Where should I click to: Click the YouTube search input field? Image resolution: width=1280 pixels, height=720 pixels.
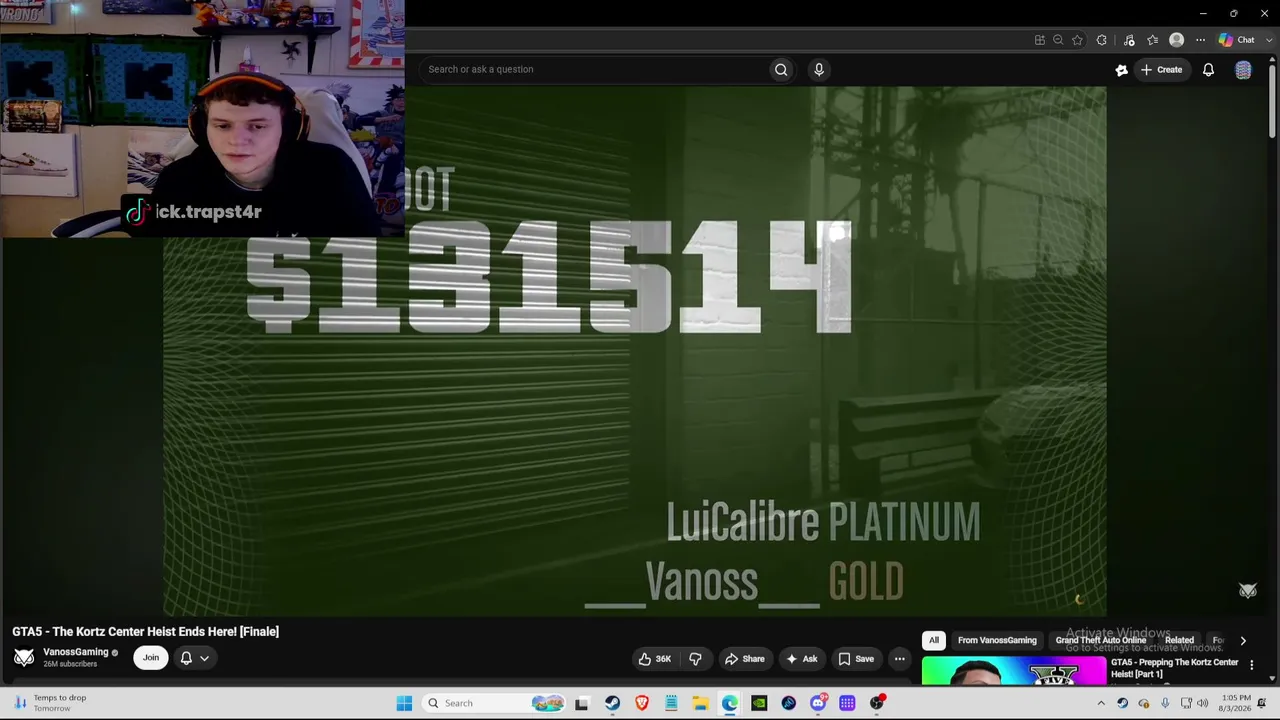point(595,69)
